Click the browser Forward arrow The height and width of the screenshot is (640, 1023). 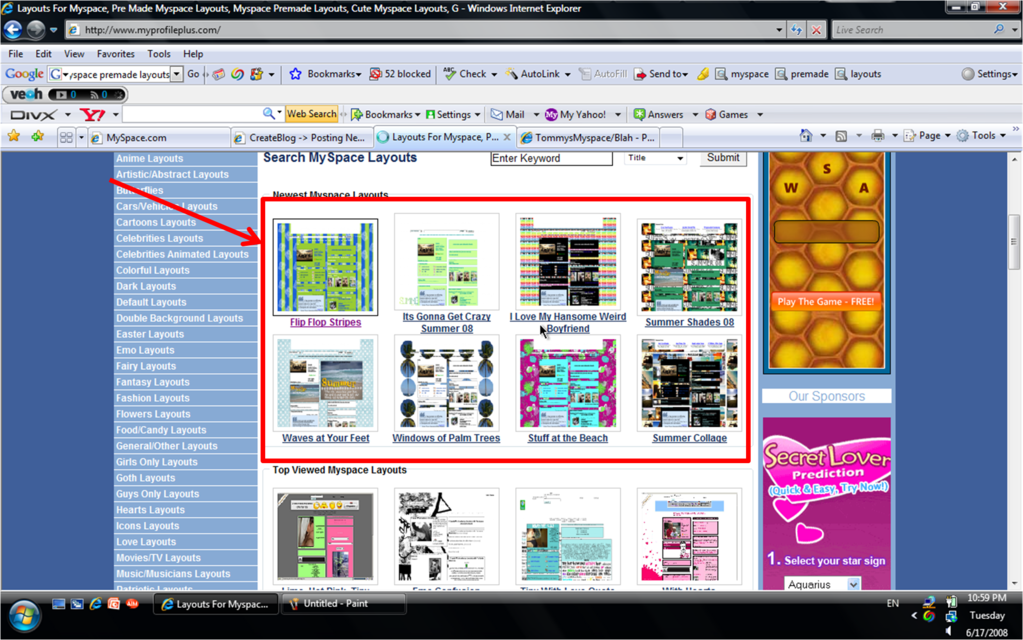point(35,29)
